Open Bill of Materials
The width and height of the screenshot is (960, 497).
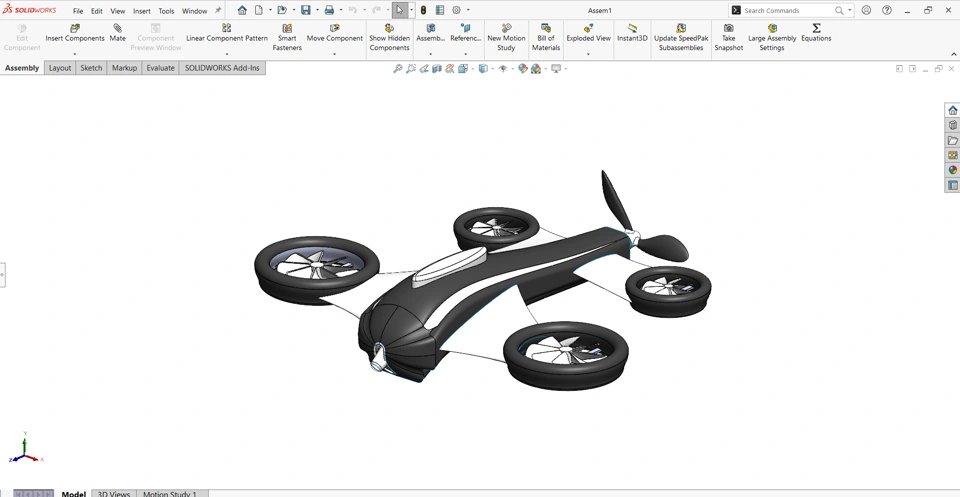tap(546, 37)
